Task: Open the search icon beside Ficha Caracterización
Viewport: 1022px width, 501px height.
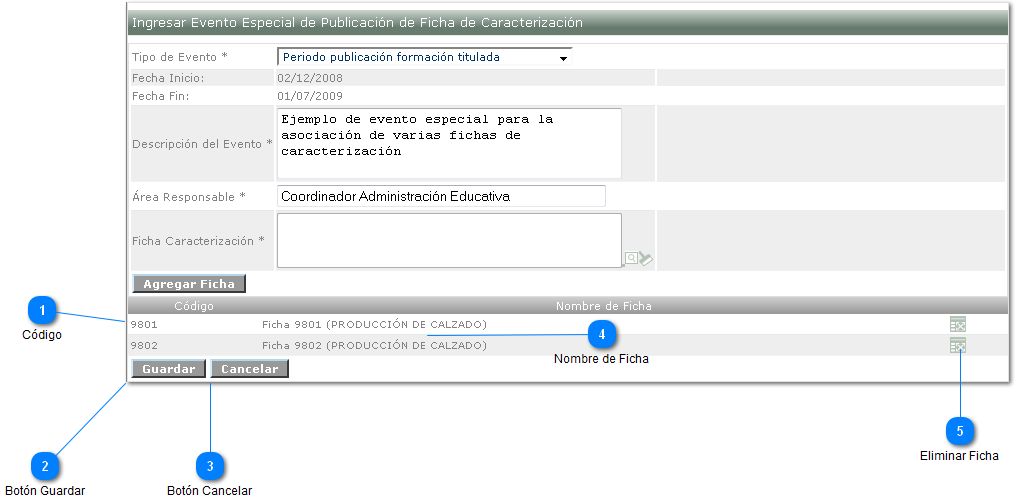Action: click(631, 259)
